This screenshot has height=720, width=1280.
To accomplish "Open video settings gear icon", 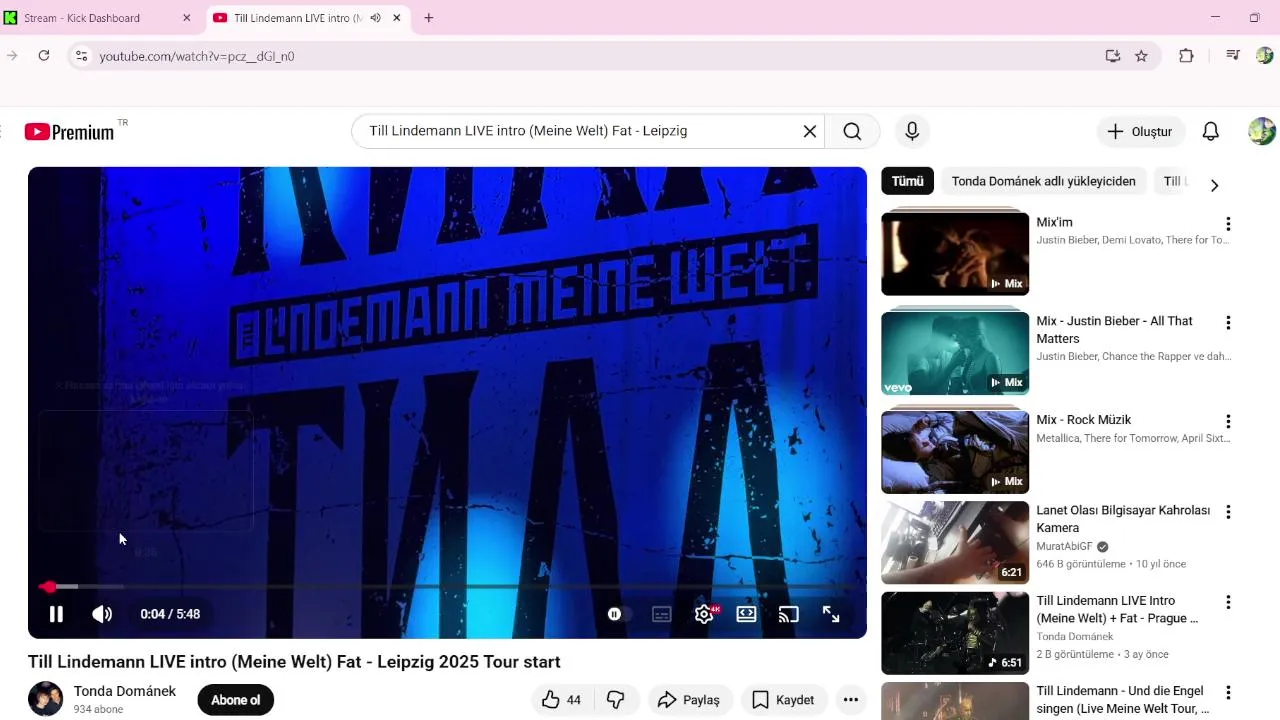I will point(704,614).
